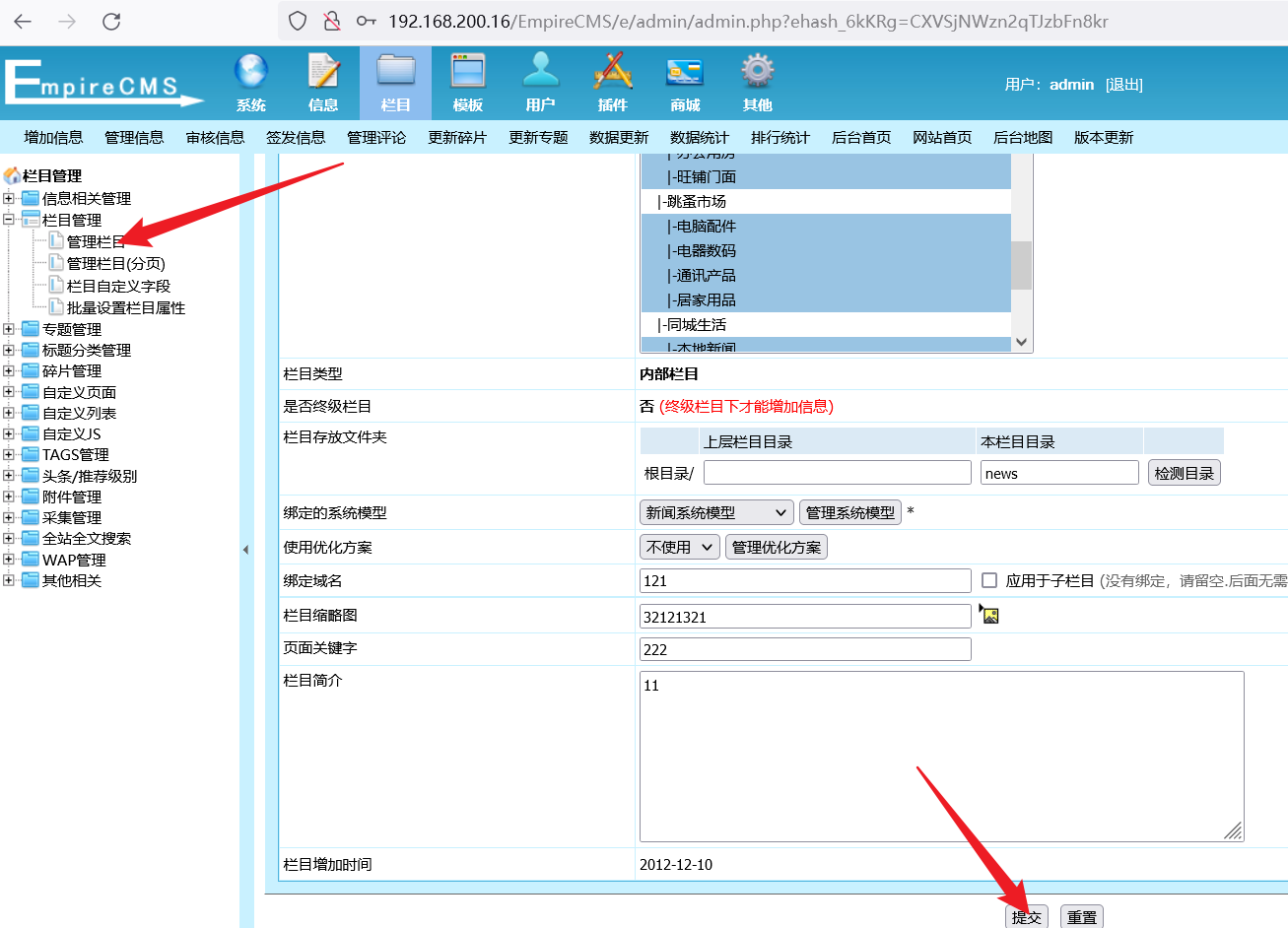The width and height of the screenshot is (1288, 928).
Task: Expand the 专题管理 tree node
Action: pos(9,329)
